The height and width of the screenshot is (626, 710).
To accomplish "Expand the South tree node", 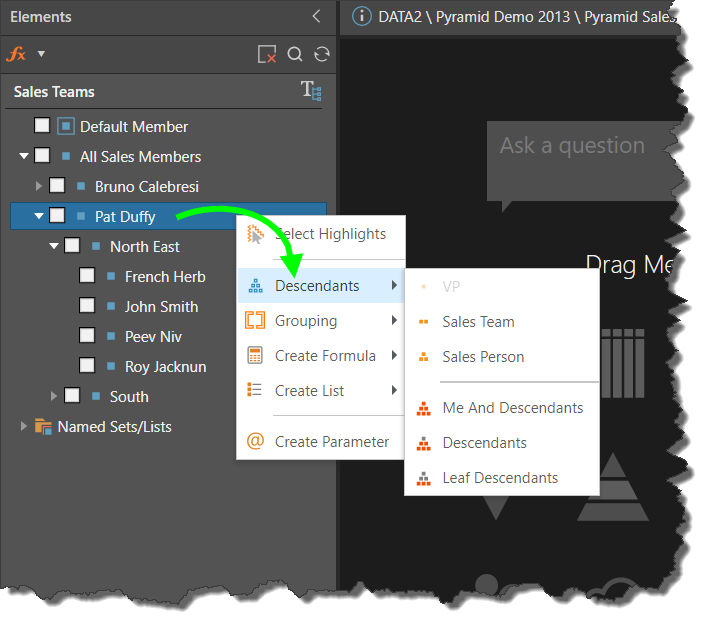I will [x=54, y=396].
